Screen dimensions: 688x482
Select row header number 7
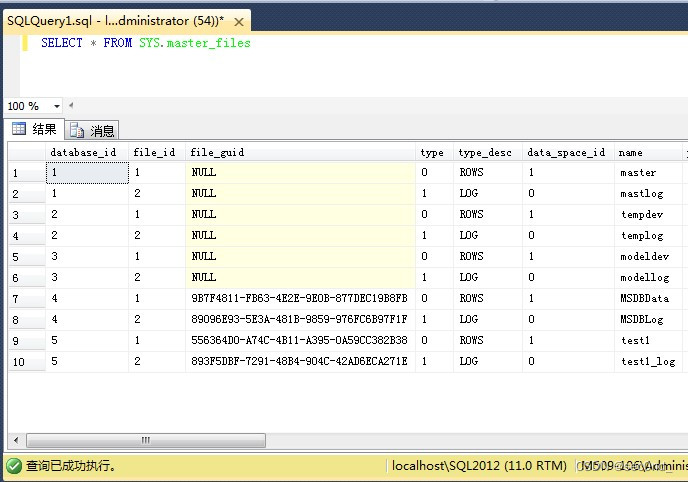(x=27, y=299)
